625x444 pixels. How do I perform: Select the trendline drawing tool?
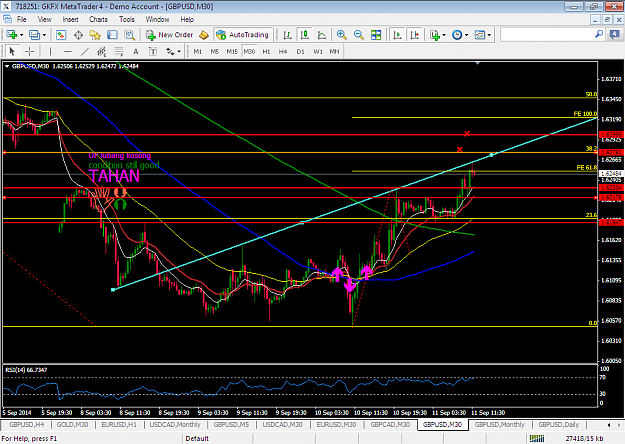(x=85, y=51)
